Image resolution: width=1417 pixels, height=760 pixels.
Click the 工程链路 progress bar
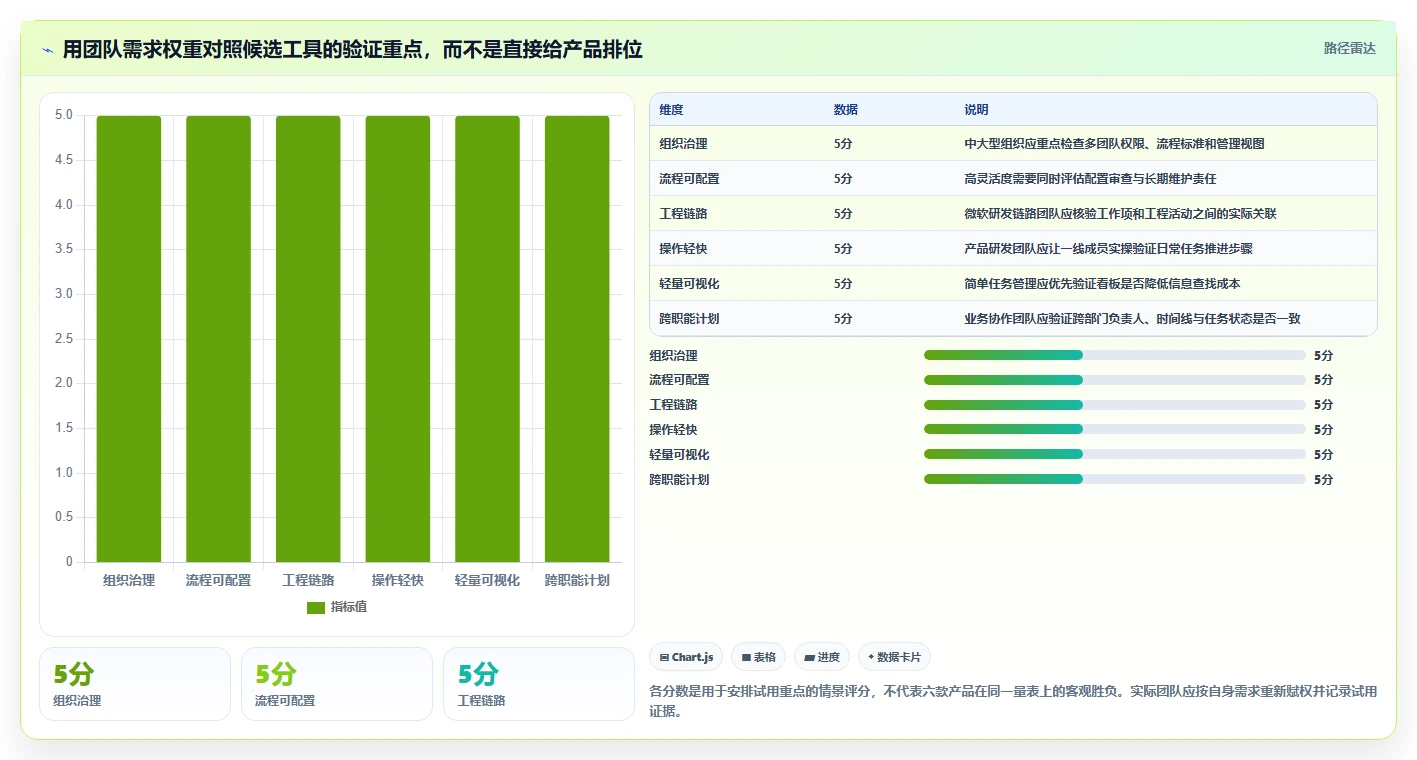(x=1115, y=405)
